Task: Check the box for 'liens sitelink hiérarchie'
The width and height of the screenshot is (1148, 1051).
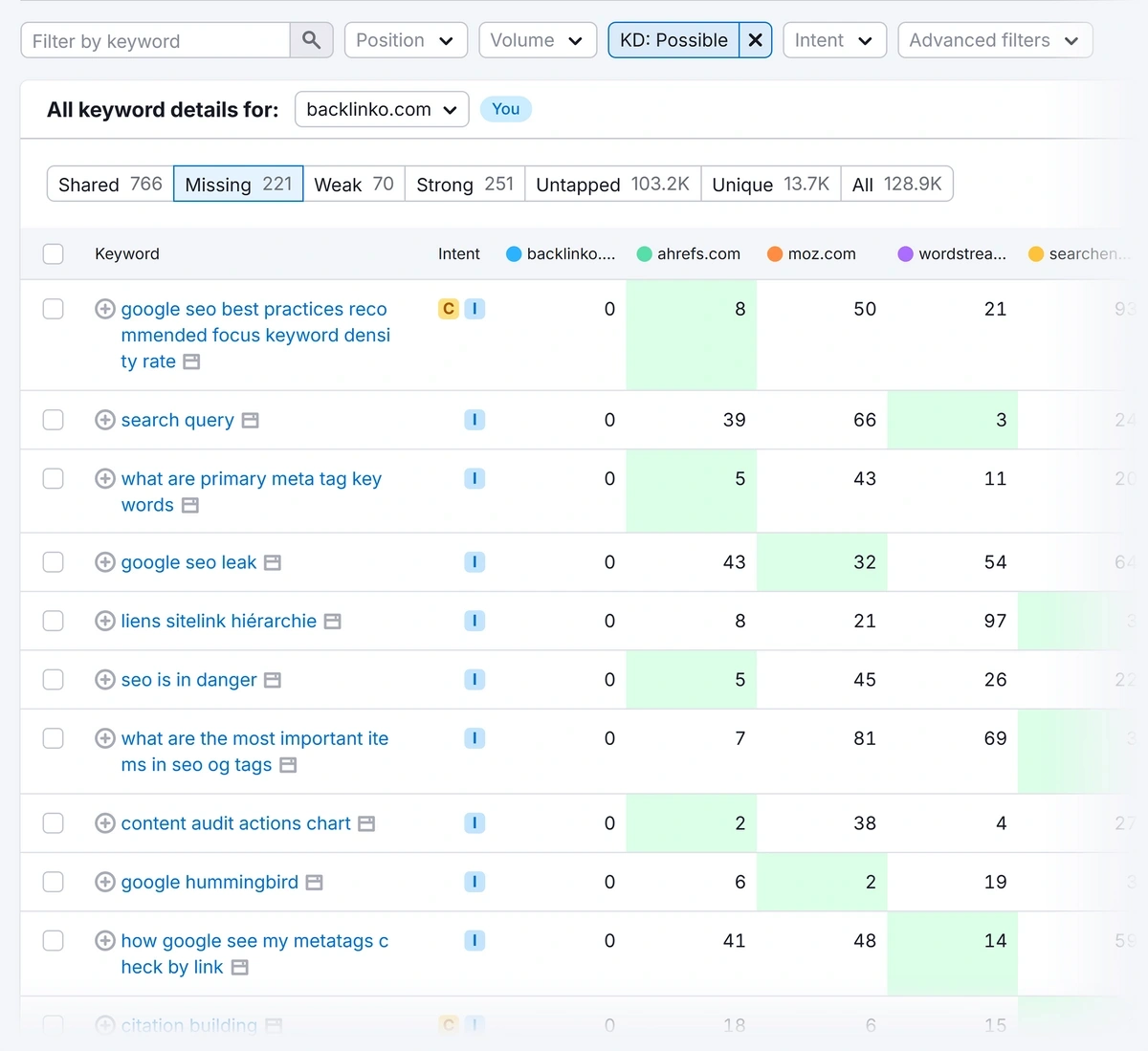Action: [x=54, y=621]
